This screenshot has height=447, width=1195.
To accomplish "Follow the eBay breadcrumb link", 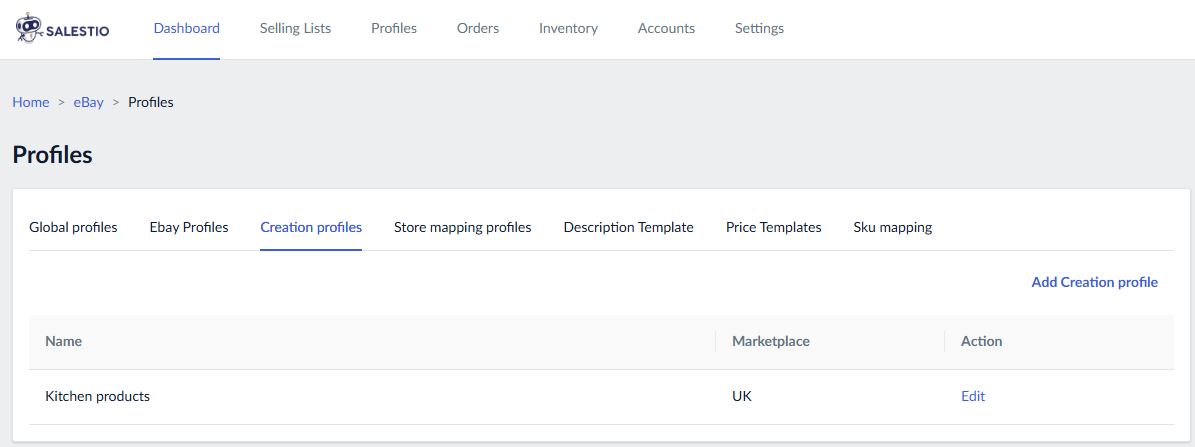I will [x=89, y=102].
